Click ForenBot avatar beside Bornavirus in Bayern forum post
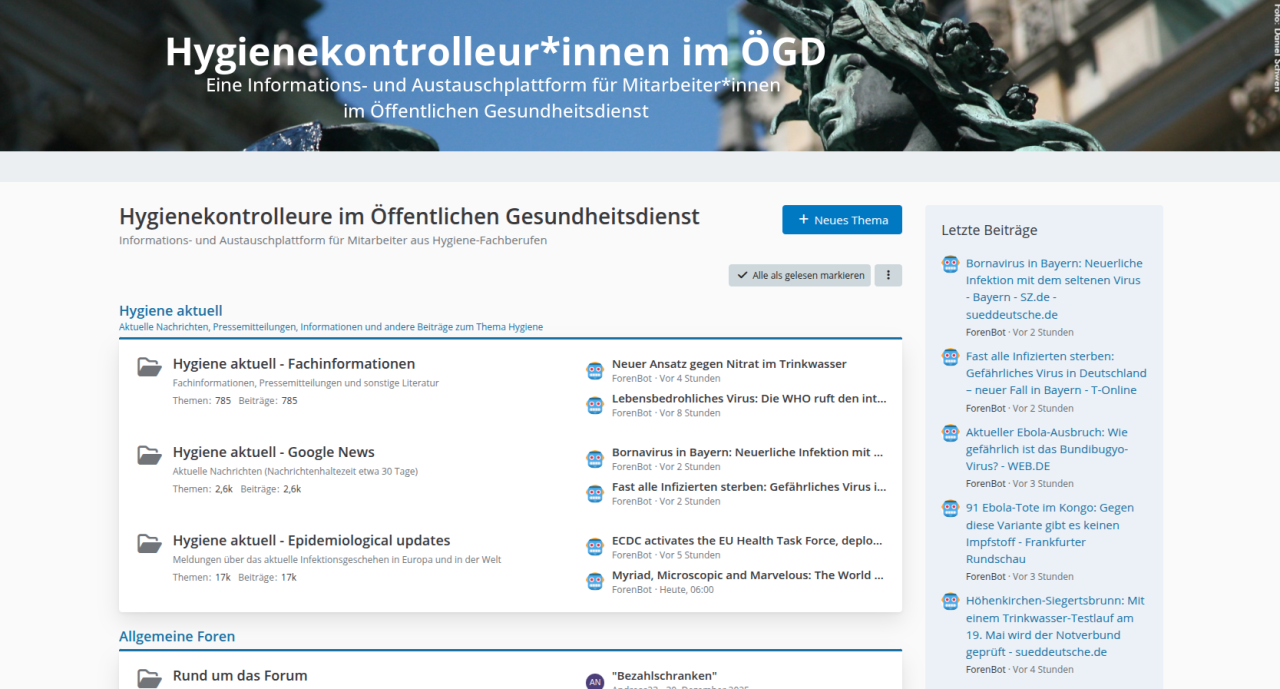1280x689 pixels. coord(595,459)
